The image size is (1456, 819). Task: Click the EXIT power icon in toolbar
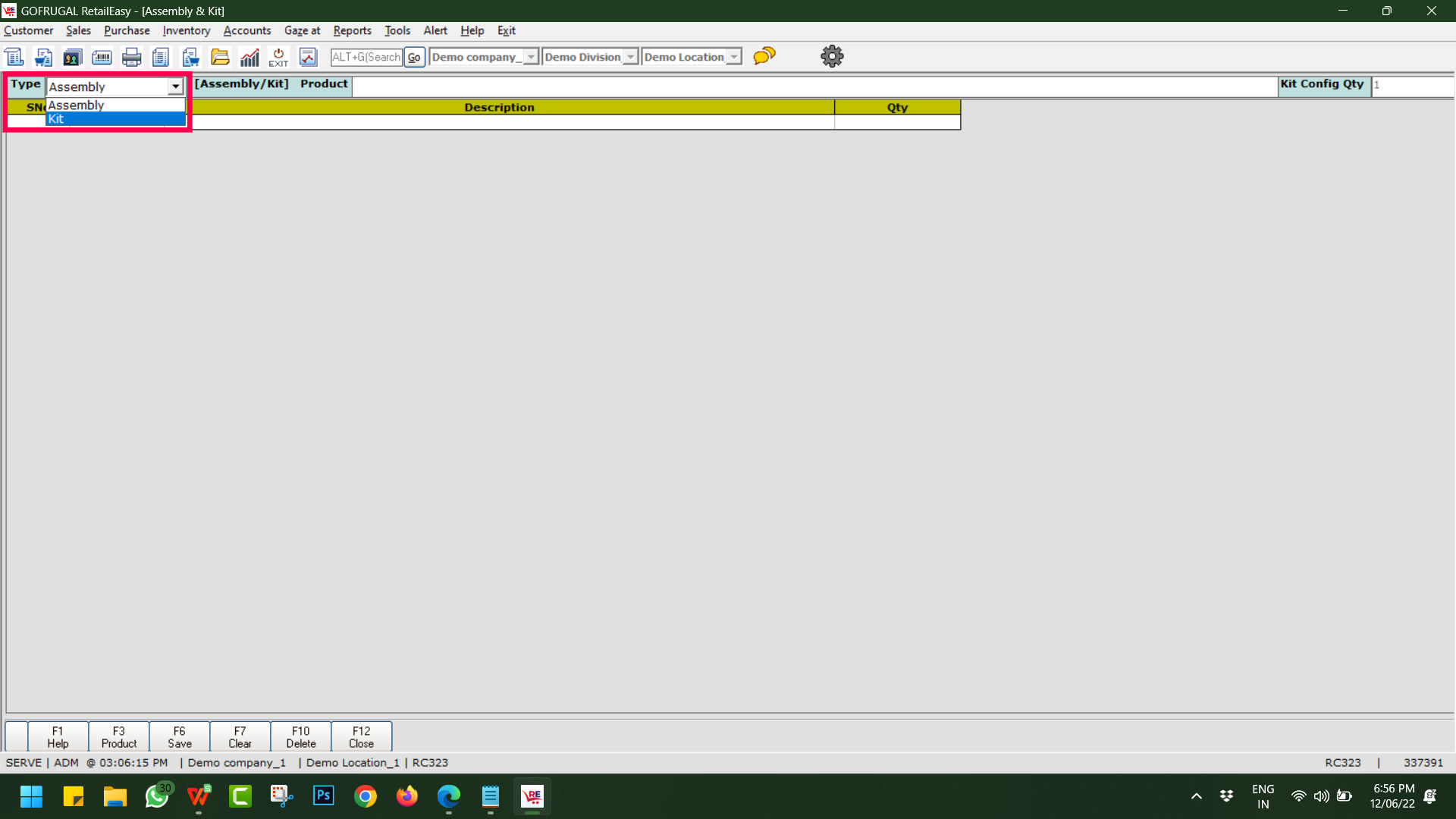pos(278,57)
